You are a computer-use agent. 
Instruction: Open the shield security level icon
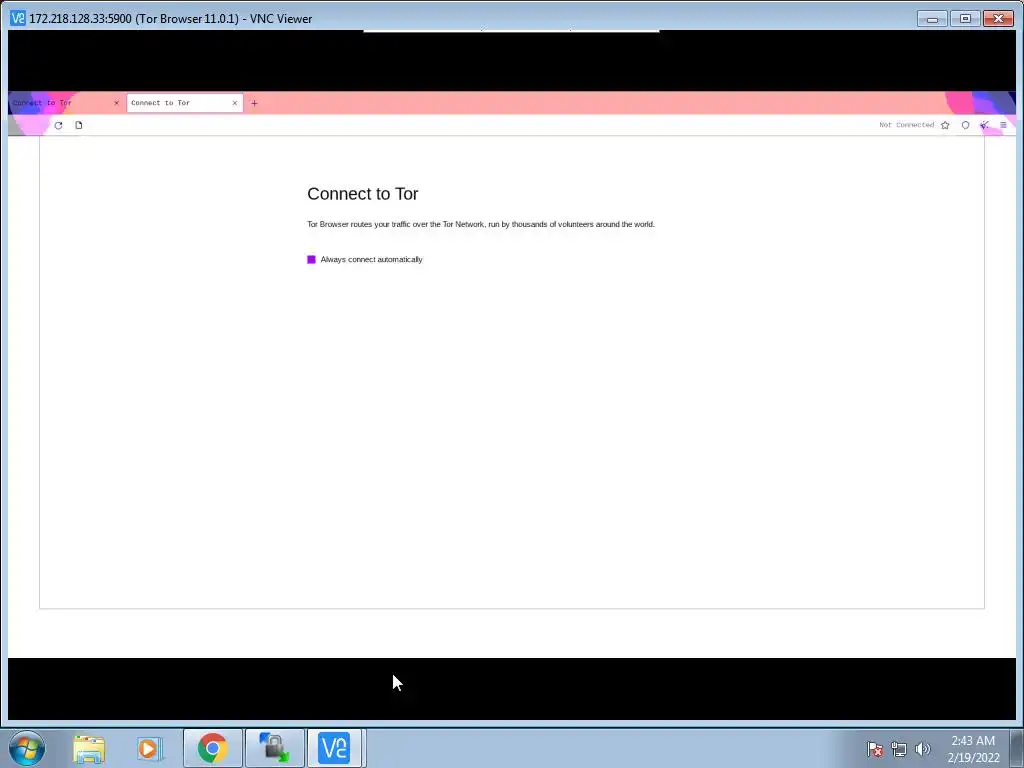[x=965, y=125]
